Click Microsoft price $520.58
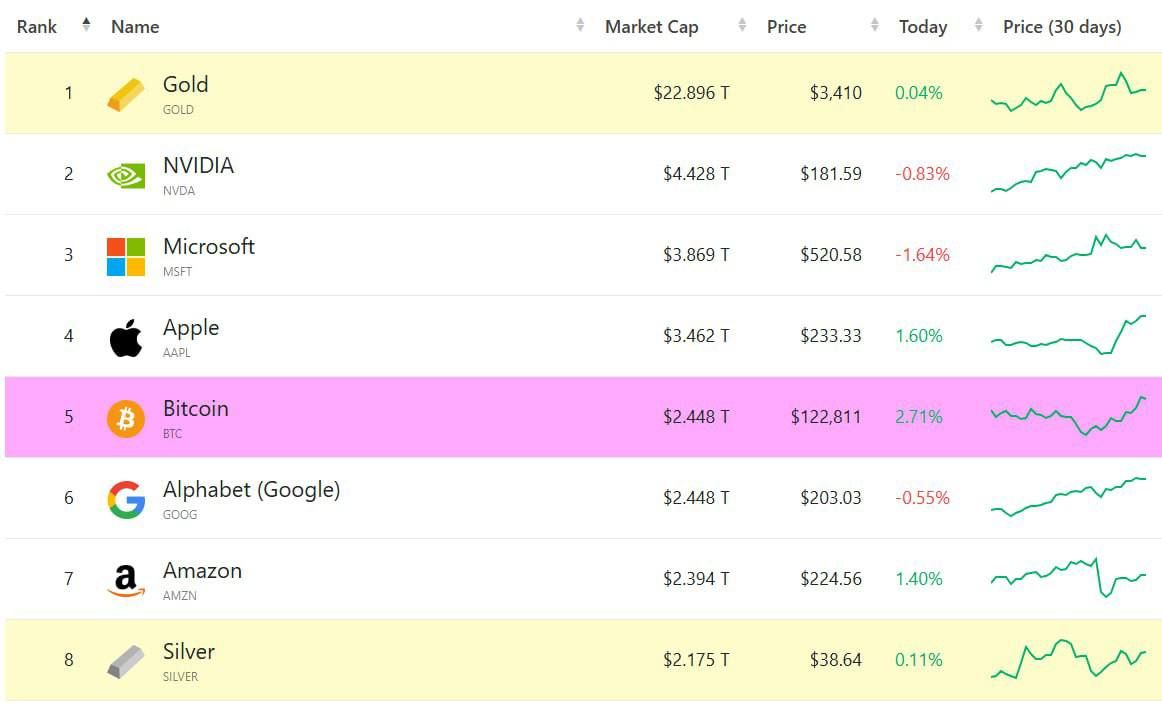This screenshot has width=1162, height=705. click(x=831, y=255)
